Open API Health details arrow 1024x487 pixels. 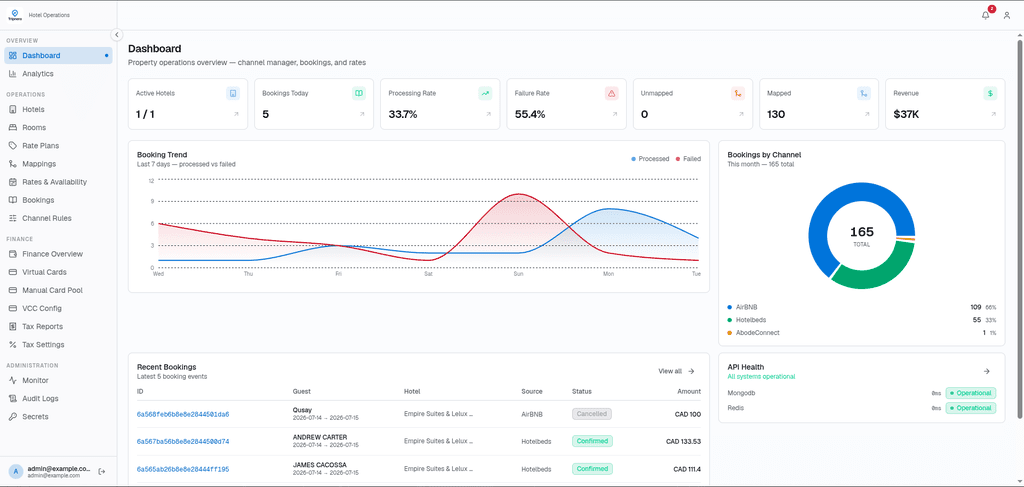point(986,371)
